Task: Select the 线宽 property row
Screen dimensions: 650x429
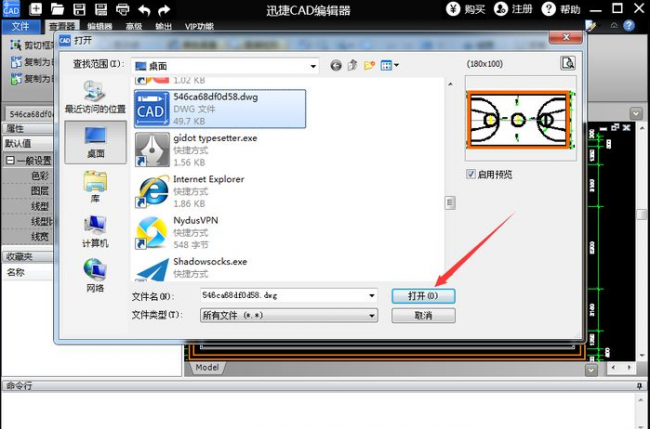Action: click(x=28, y=236)
